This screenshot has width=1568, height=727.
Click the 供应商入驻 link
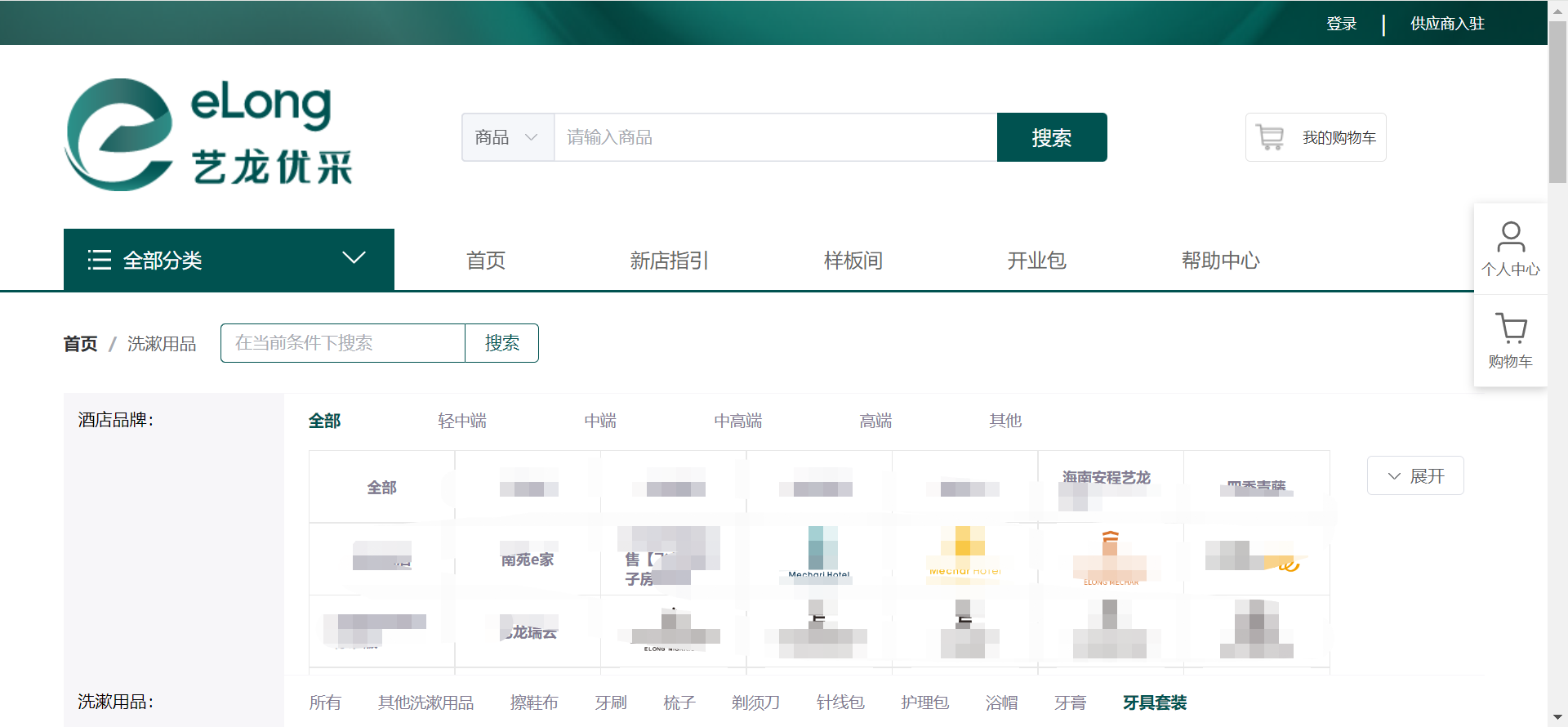(x=1448, y=24)
